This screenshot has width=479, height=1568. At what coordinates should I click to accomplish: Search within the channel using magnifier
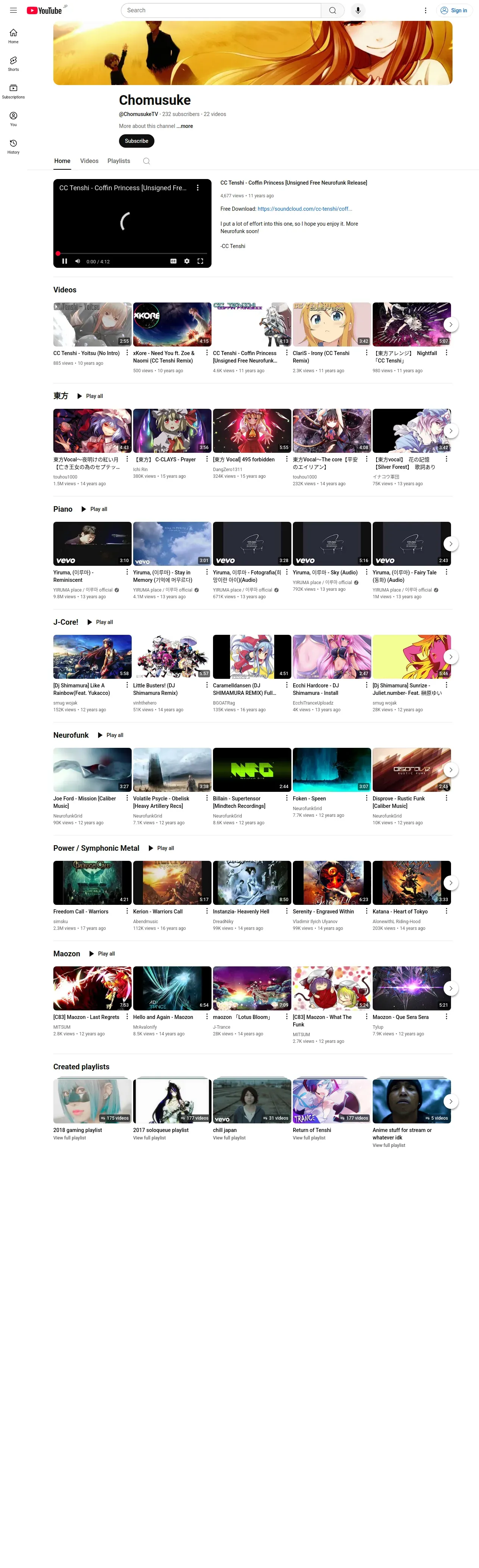tap(147, 161)
